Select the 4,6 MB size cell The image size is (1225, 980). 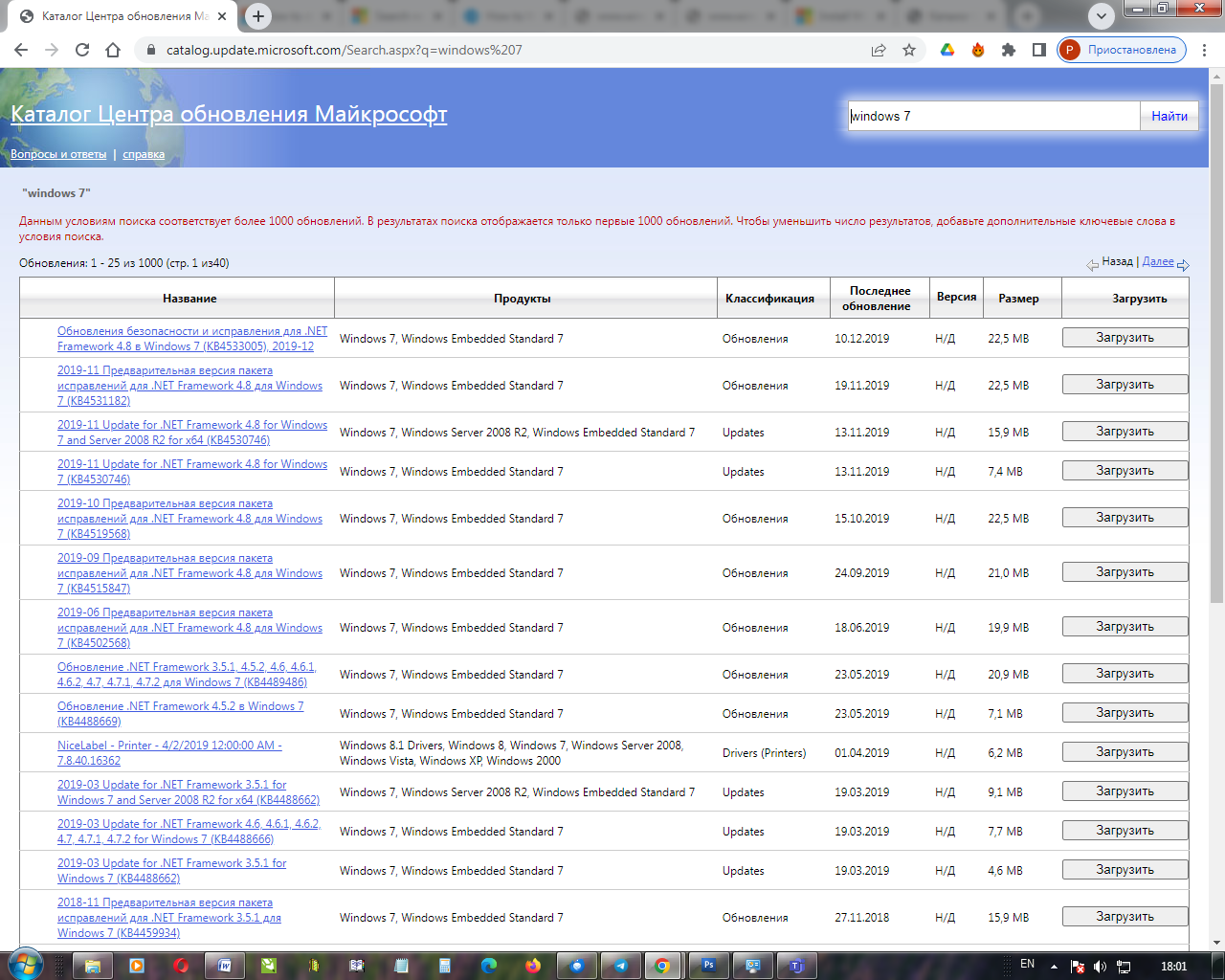pyautogui.click(x=1005, y=871)
